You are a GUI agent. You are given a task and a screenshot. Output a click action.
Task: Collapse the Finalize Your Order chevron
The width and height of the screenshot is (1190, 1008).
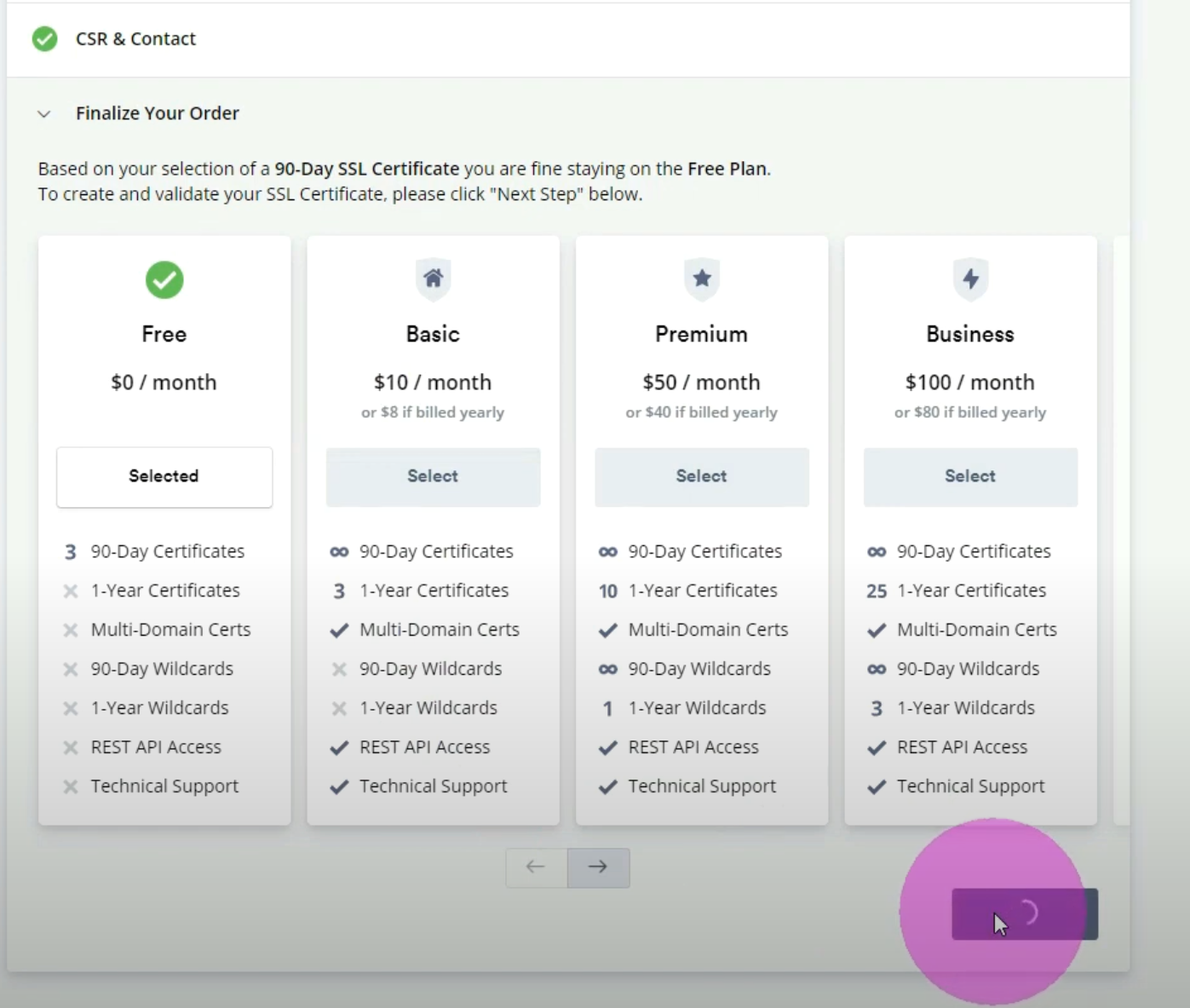pos(44,114)
